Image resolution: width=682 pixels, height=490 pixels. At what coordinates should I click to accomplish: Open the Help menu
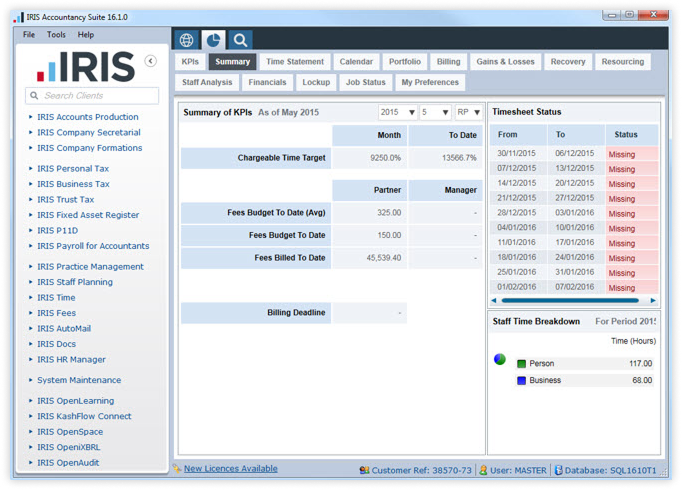coord(86,35)
